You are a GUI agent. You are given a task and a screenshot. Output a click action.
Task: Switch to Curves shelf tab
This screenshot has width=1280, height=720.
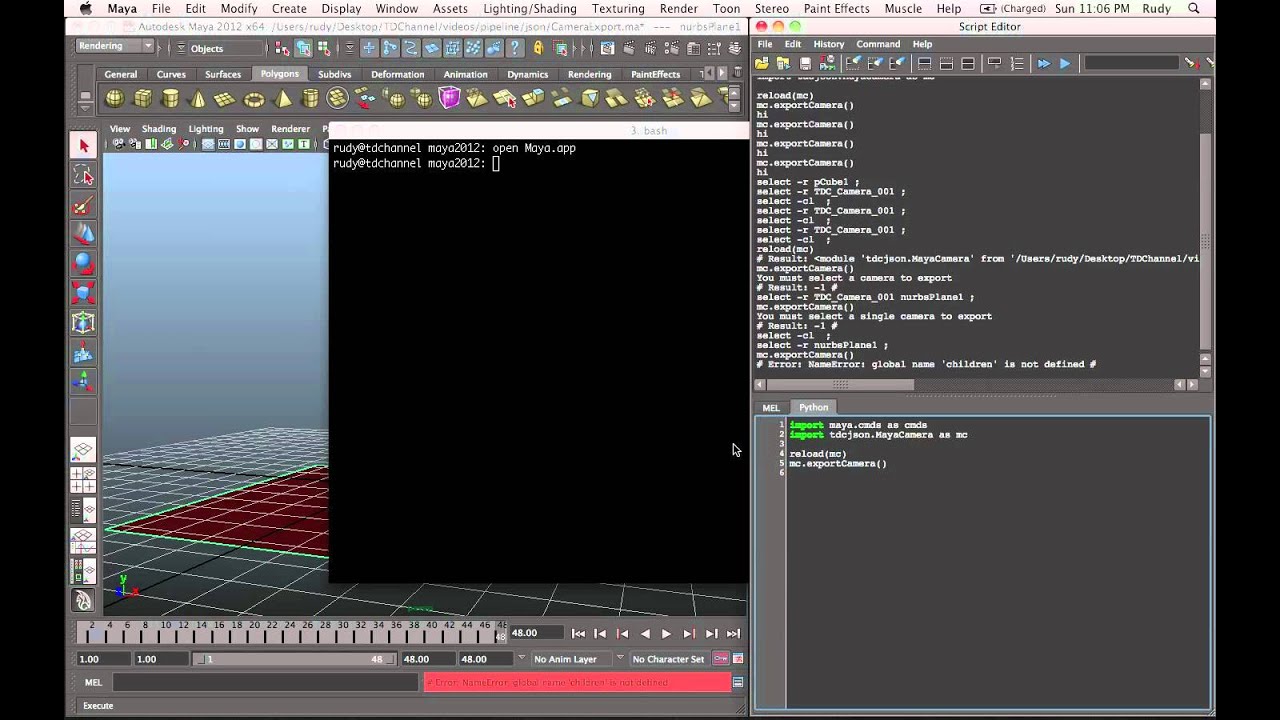pos(171,74)
